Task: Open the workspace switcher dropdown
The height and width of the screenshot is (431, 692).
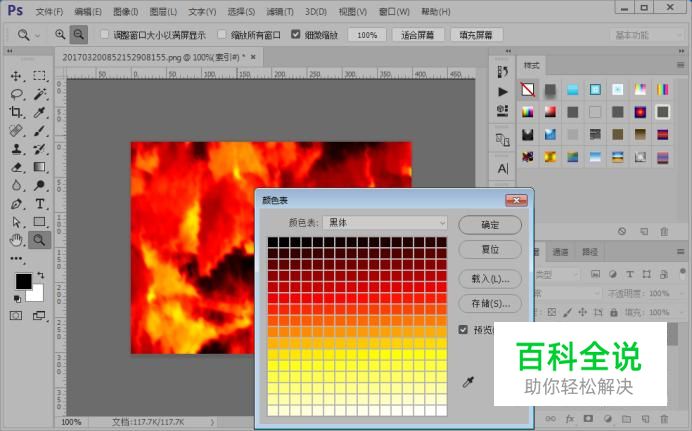Action: pyautogui.click(x=647, y=35)
